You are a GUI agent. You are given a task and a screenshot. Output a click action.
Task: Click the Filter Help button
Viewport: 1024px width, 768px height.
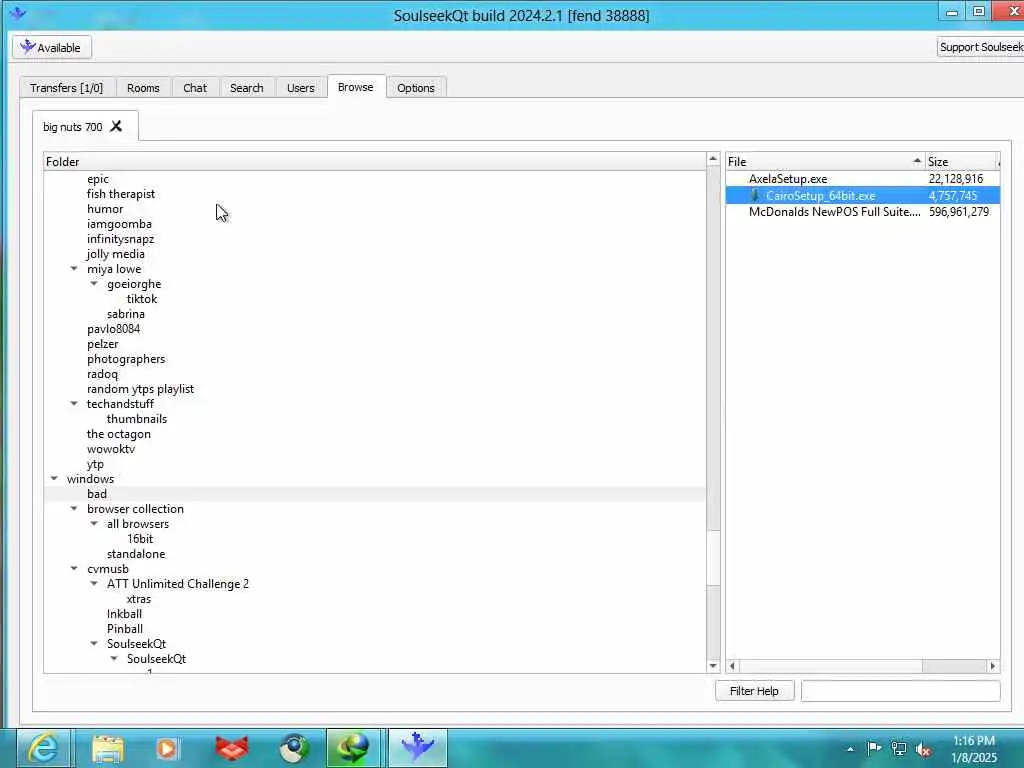tap(754, 691)
